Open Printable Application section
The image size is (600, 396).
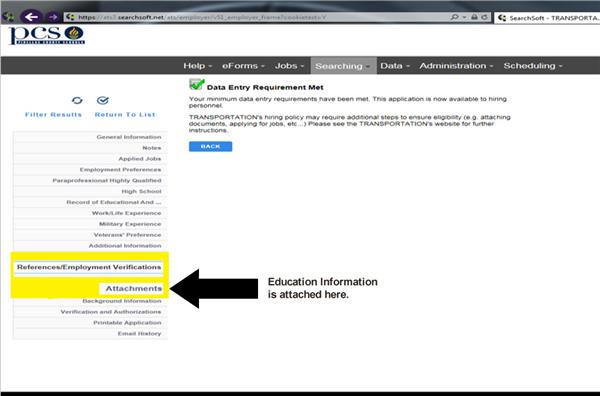pos(90,323)
